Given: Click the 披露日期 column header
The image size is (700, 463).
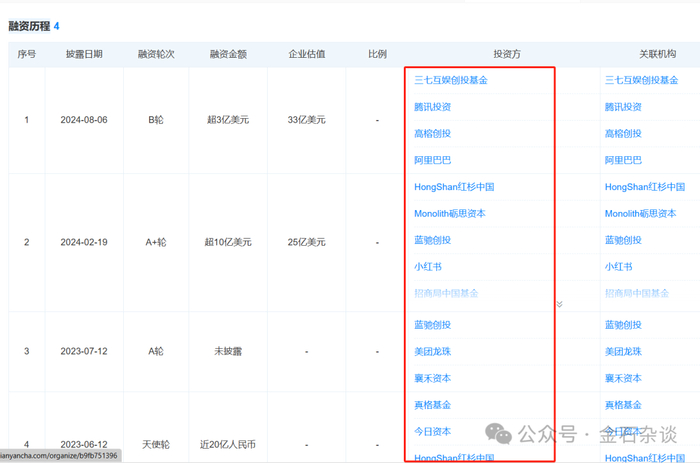Looking at the screenshot, I should tap(84, 54).
